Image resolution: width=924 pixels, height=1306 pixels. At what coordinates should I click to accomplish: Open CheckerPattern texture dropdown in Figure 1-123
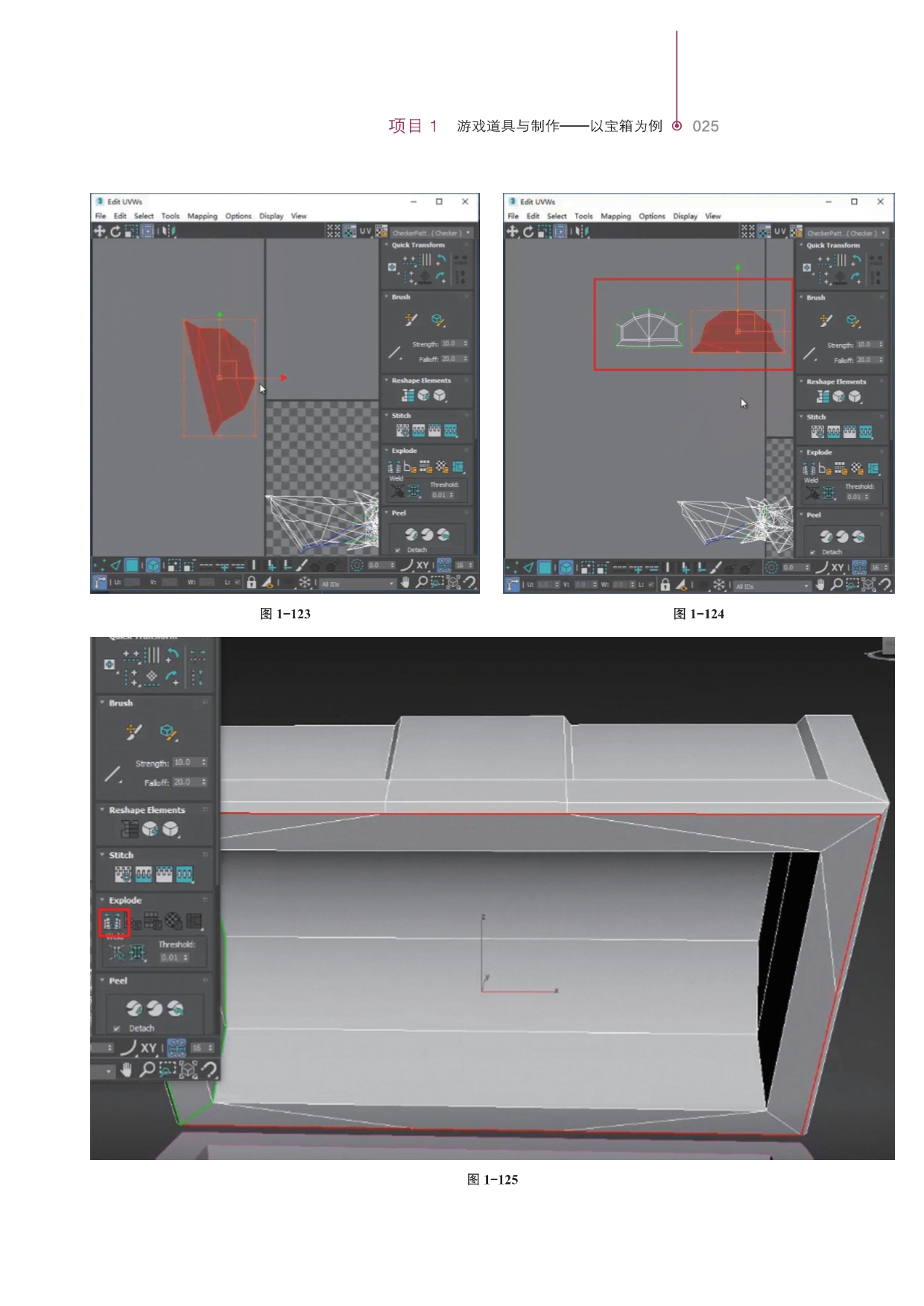(x=468, y=232)
